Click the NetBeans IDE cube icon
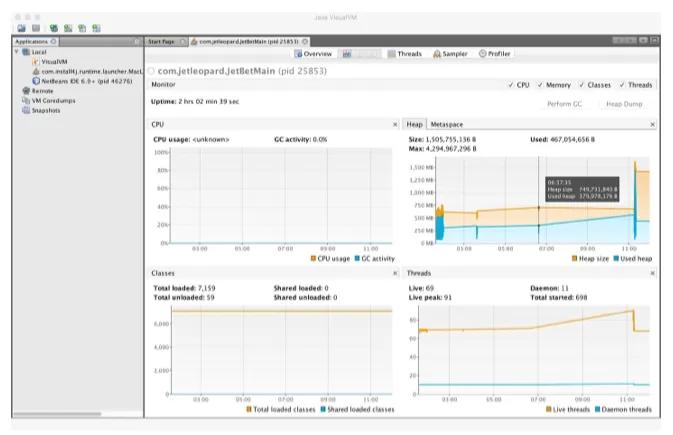Viewport: 673px width, 435px height. [36, 81]
